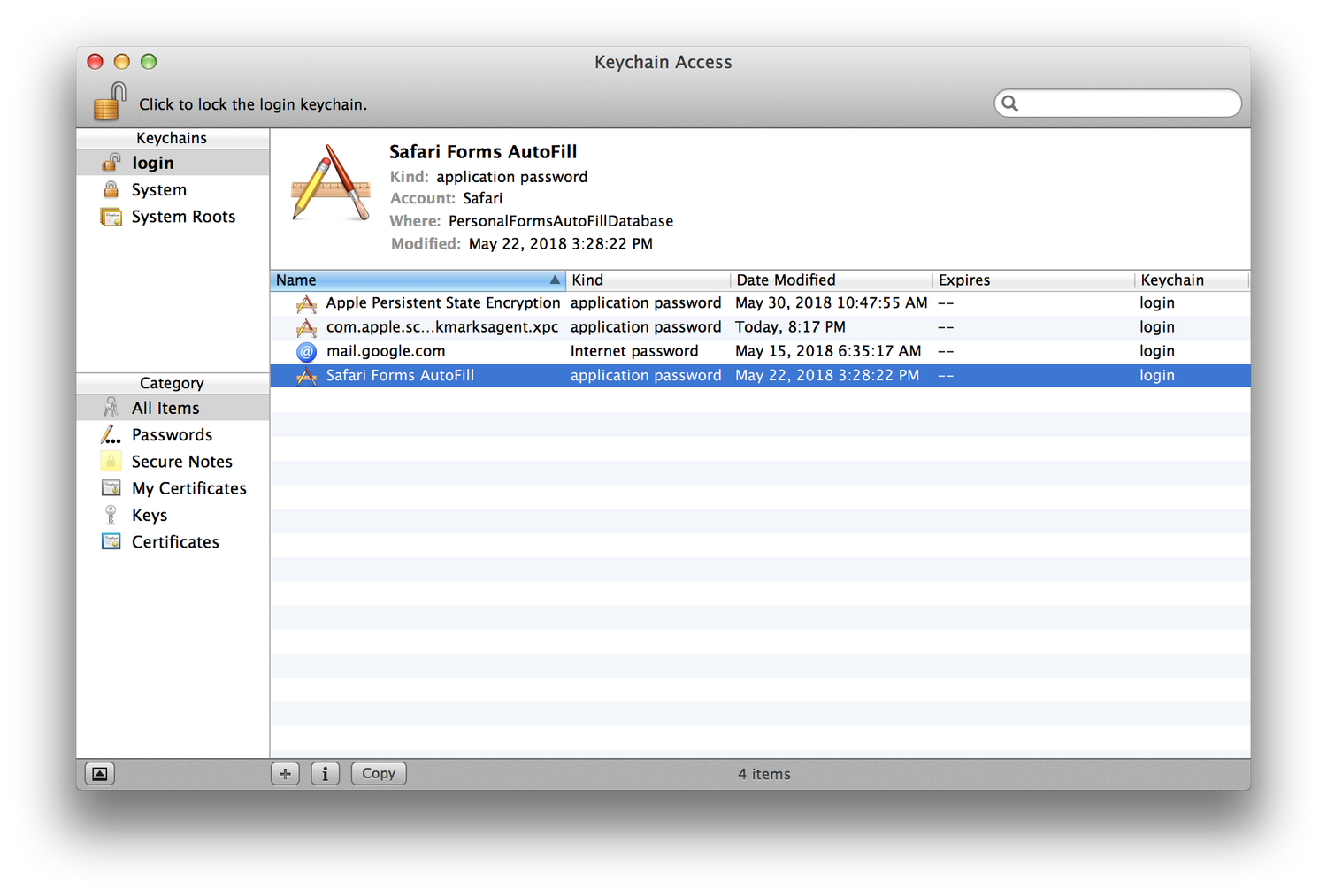Click the Apple Persistent State Encryption row icon
Screen dimensions: 1327x896
pos(306,303)
